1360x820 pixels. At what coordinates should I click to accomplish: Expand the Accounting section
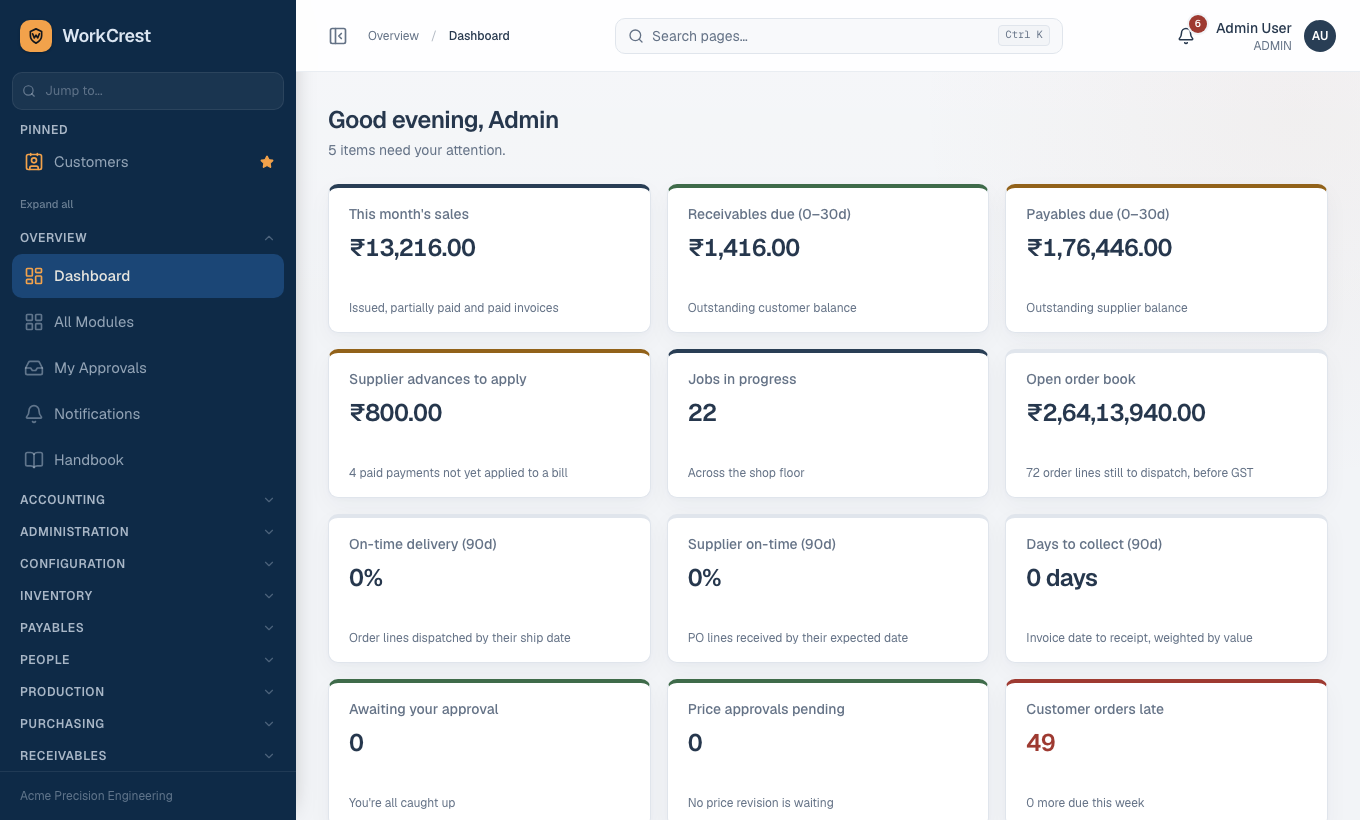tap(148, 500)
